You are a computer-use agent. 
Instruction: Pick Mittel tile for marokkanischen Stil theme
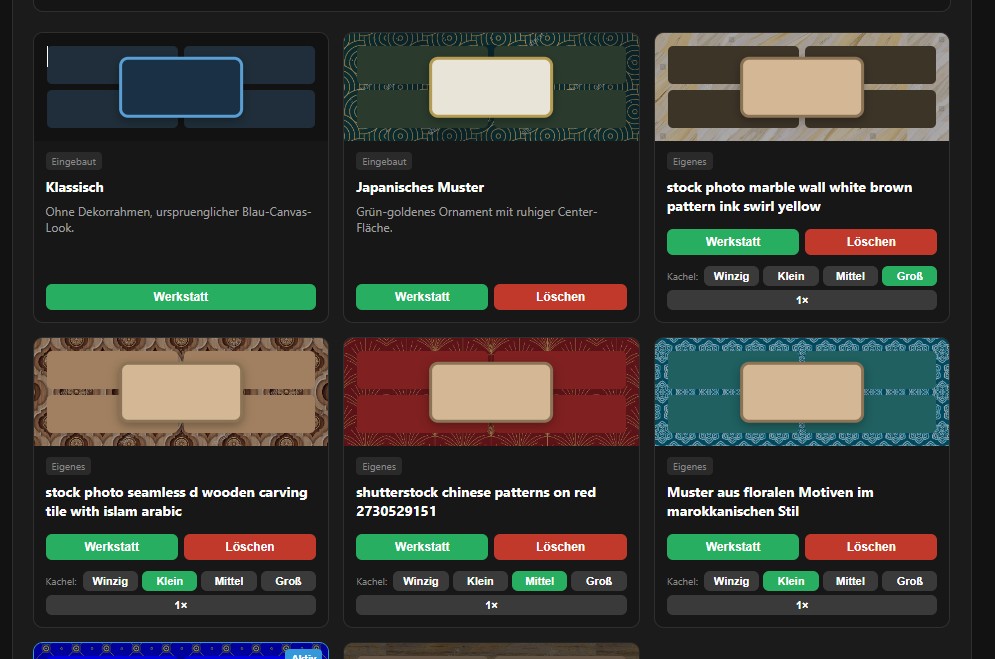tap(850, 582)
